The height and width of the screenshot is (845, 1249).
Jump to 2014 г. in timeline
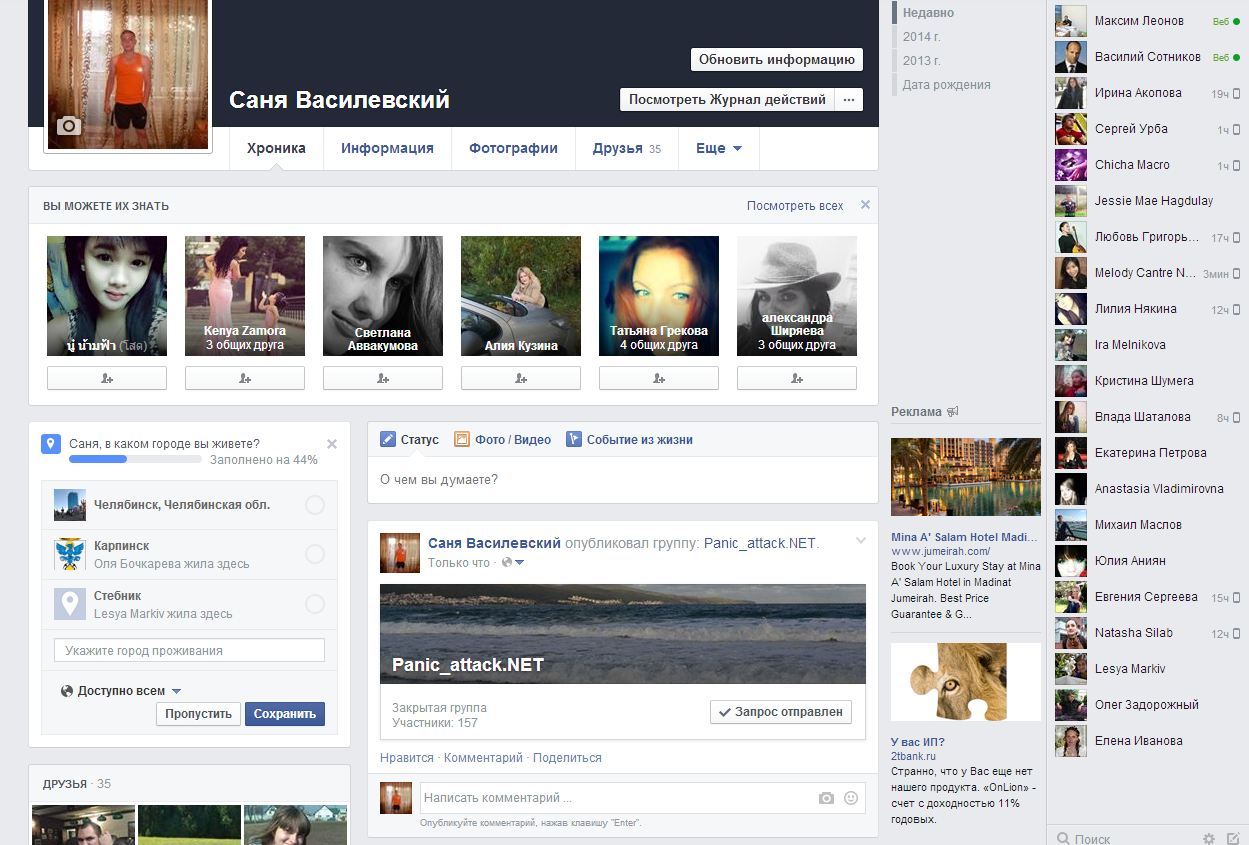pos(921,37)
